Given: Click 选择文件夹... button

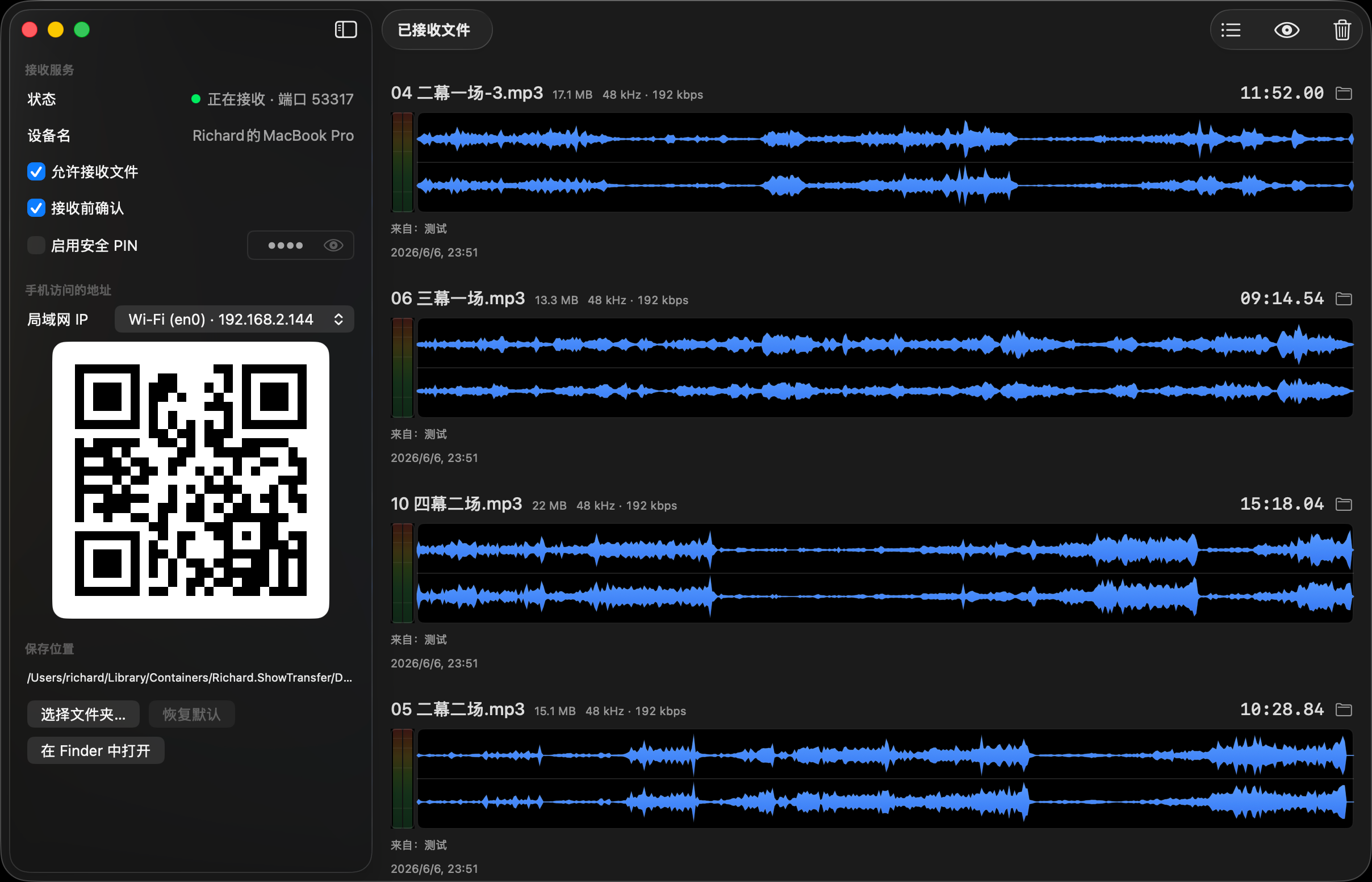Looking at the screenshot, I should [x=83, y=714].
